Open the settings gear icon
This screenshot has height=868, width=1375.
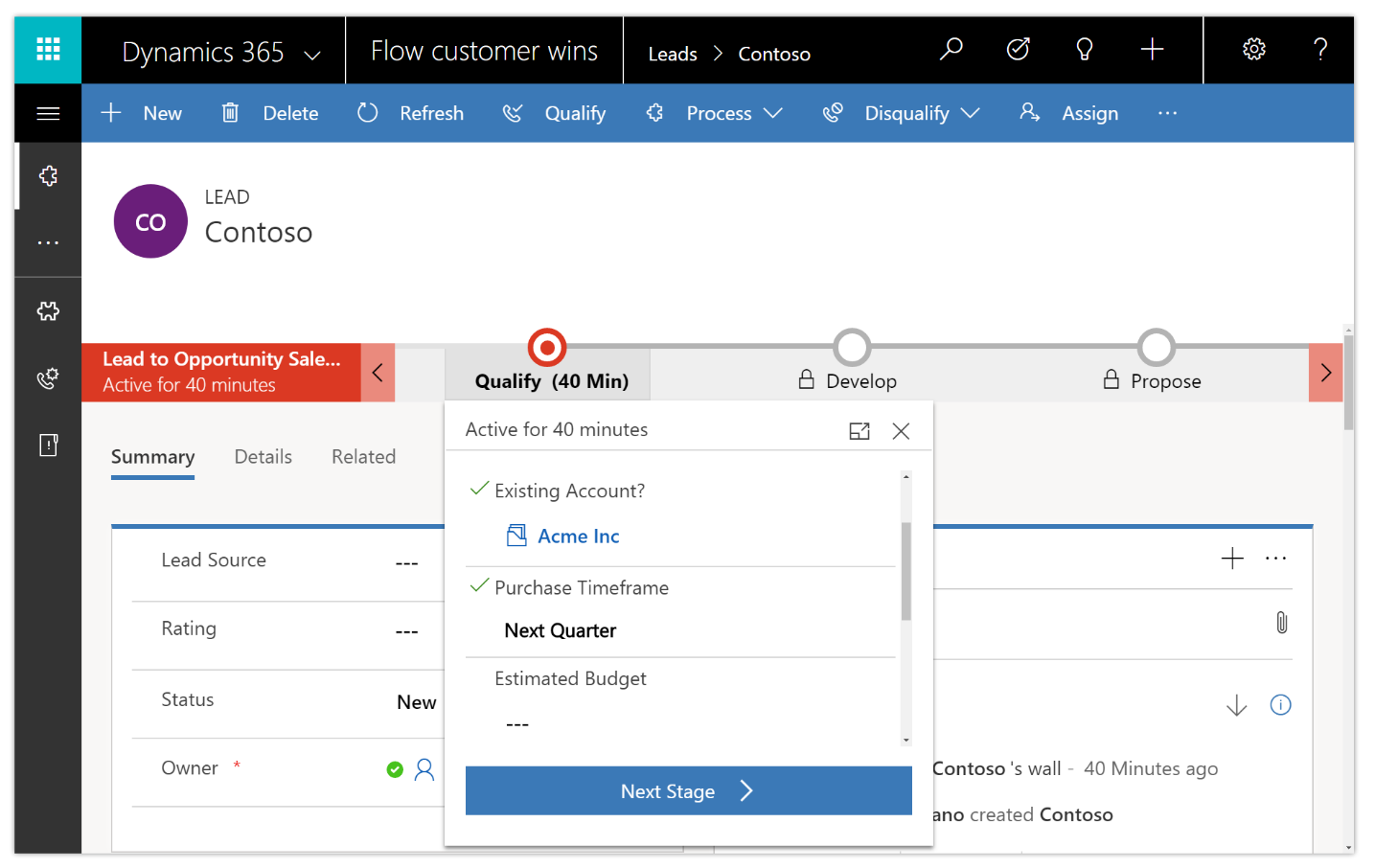click(1253, 50)
